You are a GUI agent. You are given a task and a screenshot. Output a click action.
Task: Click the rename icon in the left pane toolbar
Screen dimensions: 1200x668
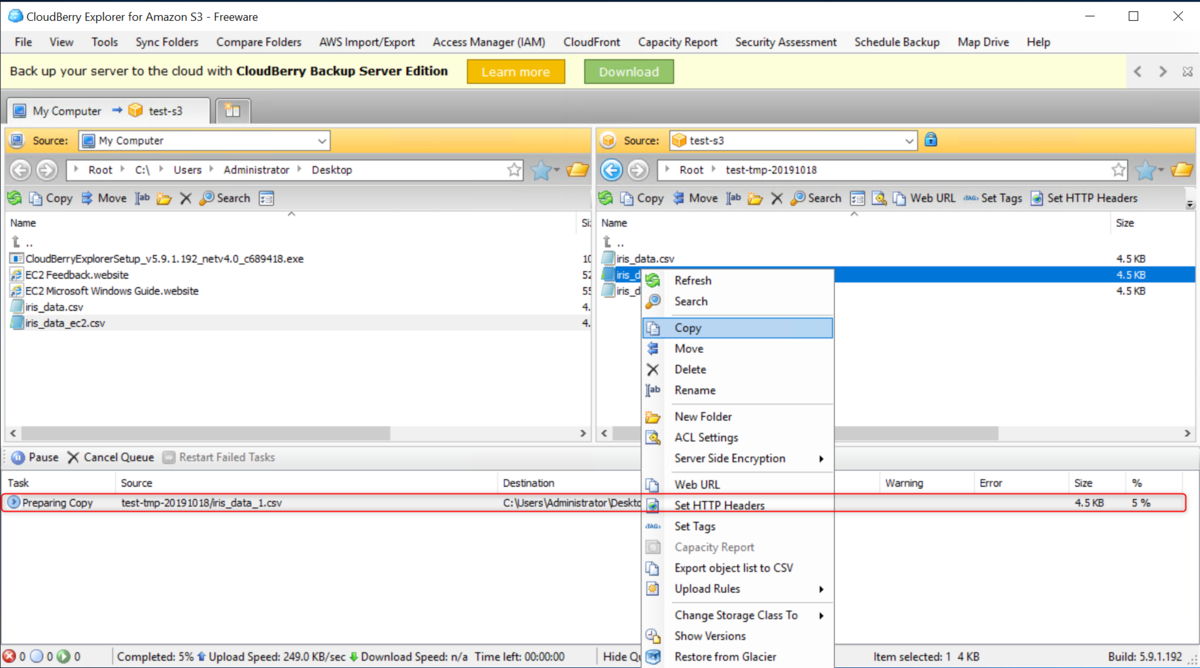click(x=143, y=198)
